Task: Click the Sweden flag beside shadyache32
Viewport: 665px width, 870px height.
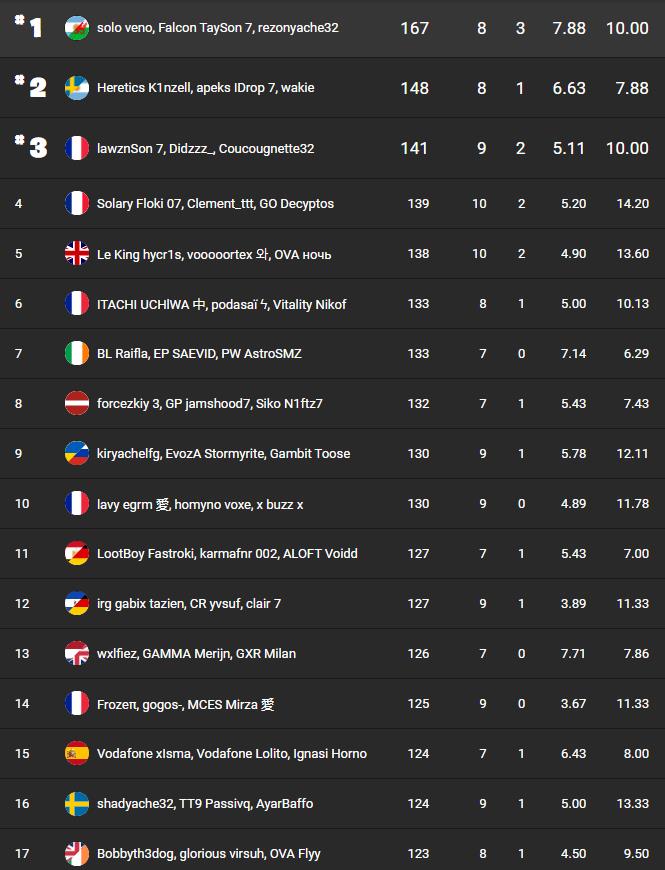Action: [77, 803]
